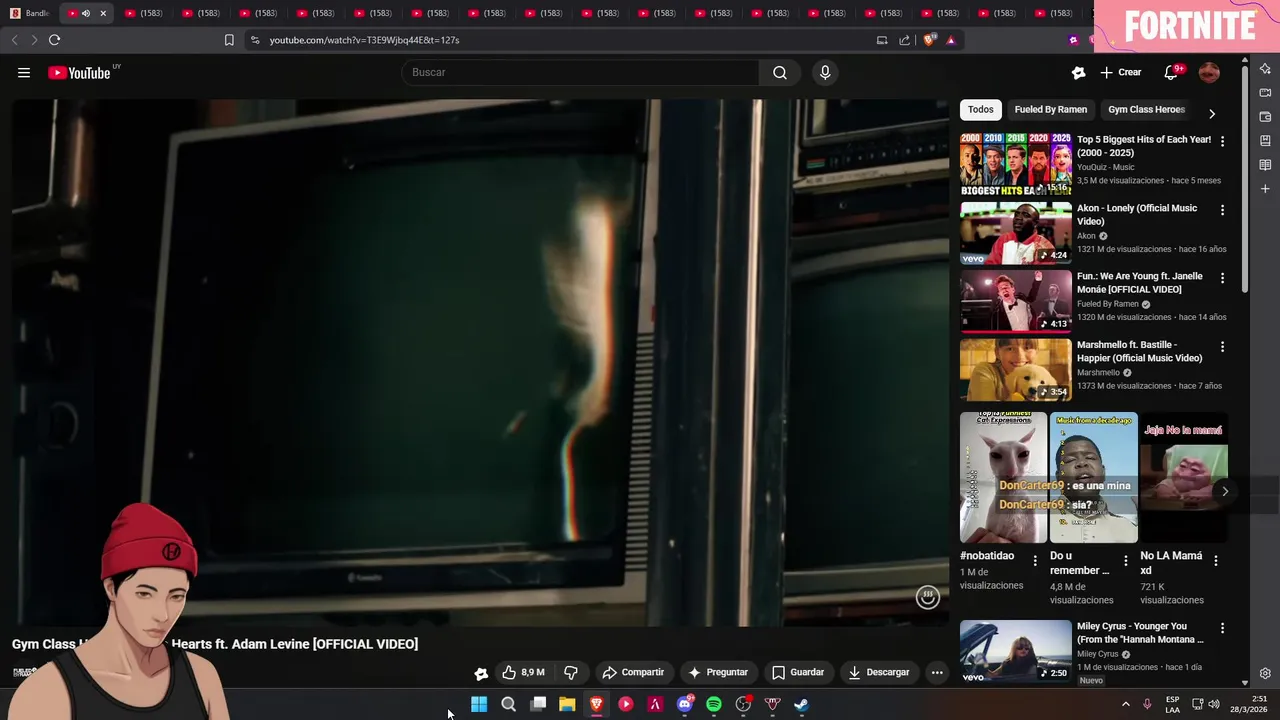The height and width of the screenshot is (720, 1280).
Task: Select the Todos chip
Action: pos(980,109)
